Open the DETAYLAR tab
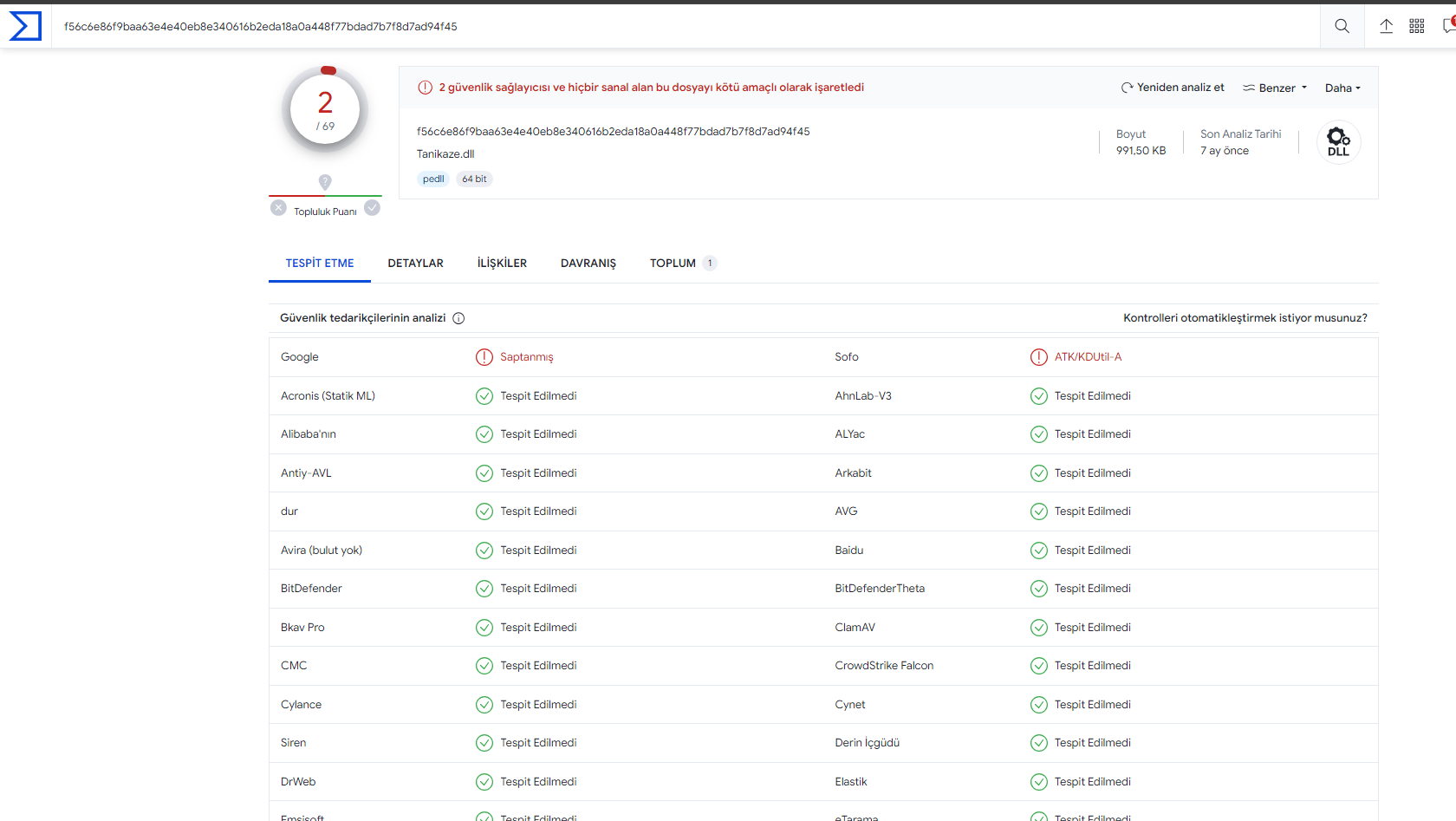Image resolution: width=1456 pixels, height=821 pixels. pos(415,264)
